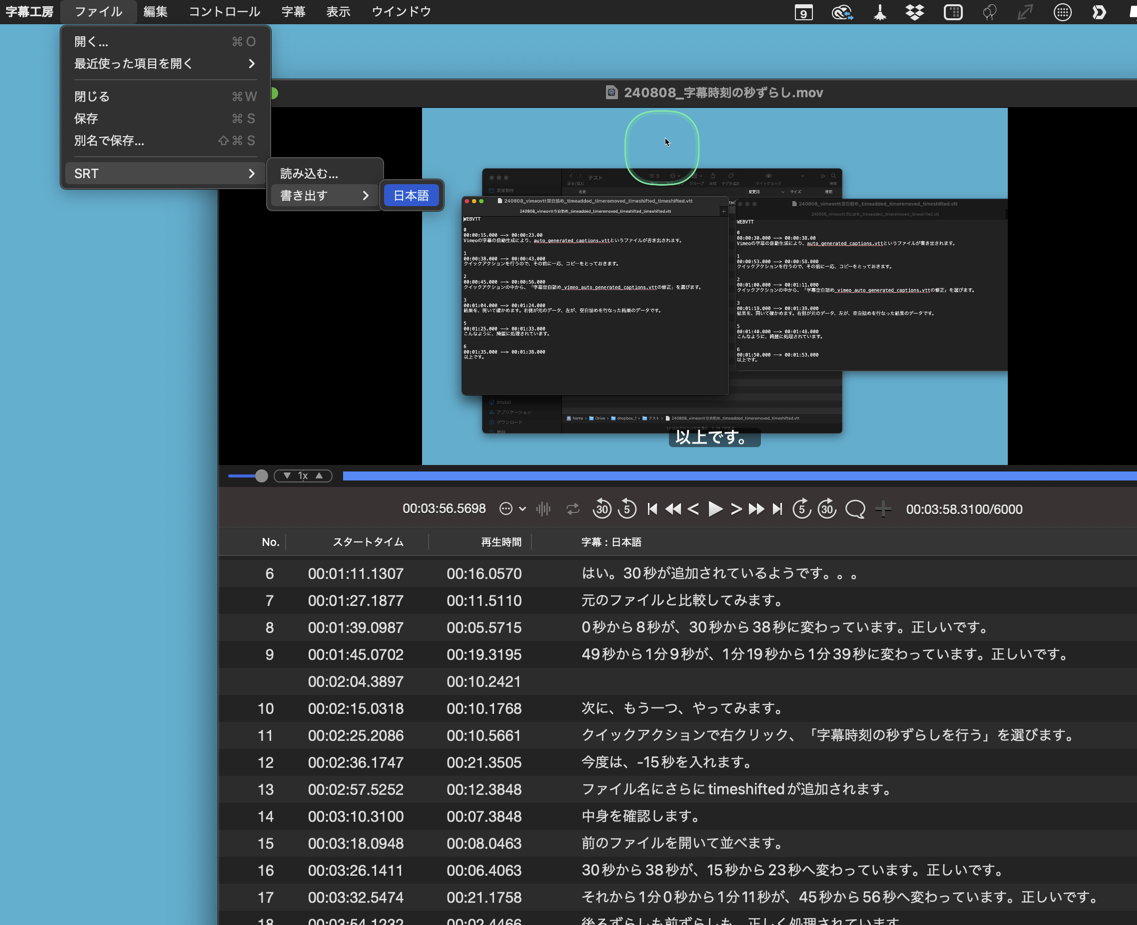
Task: Skip back 30 seconds
Action: 602,509
